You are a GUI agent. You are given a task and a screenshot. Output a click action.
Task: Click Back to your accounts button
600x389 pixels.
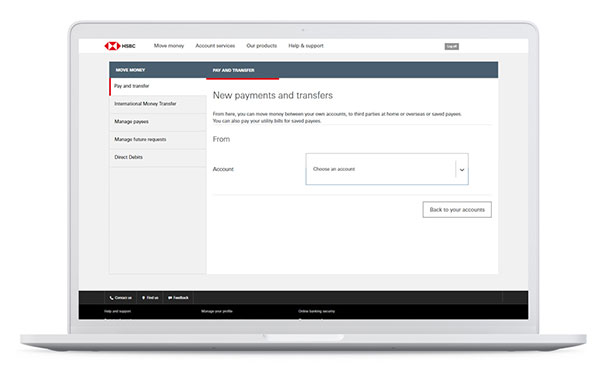tap(457, 210)
